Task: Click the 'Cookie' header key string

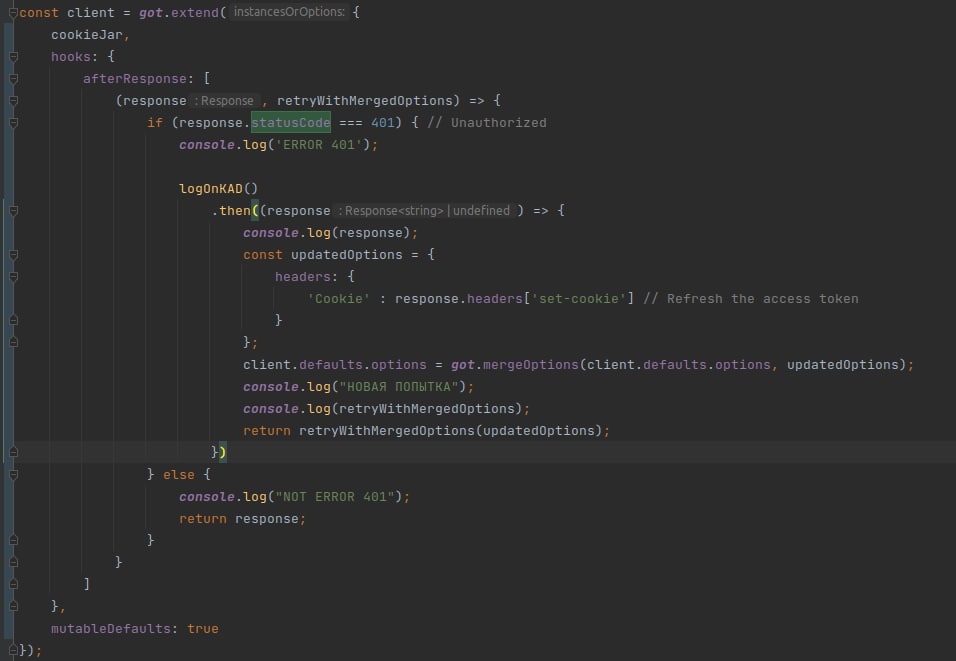Action: tap(338, 299)
